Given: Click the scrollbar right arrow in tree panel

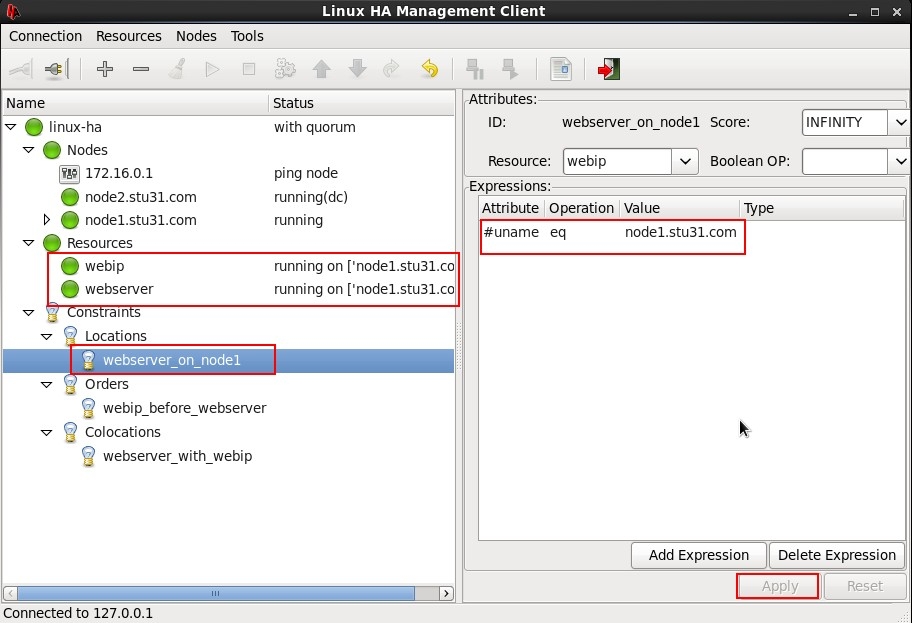Looking at the screenshot, I should pos(446,593).
